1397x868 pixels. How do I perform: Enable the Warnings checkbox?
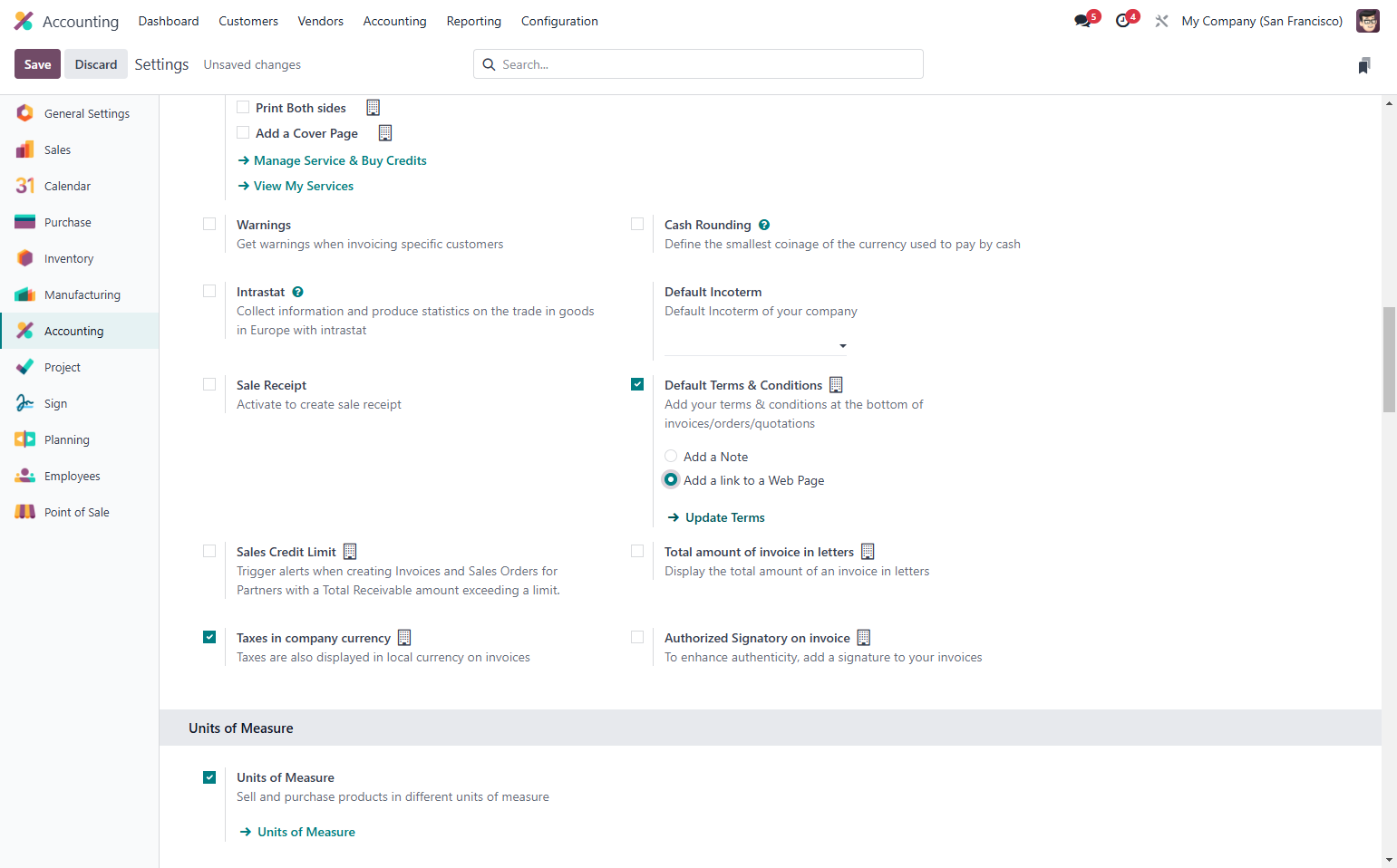click(x=209, y=224)
